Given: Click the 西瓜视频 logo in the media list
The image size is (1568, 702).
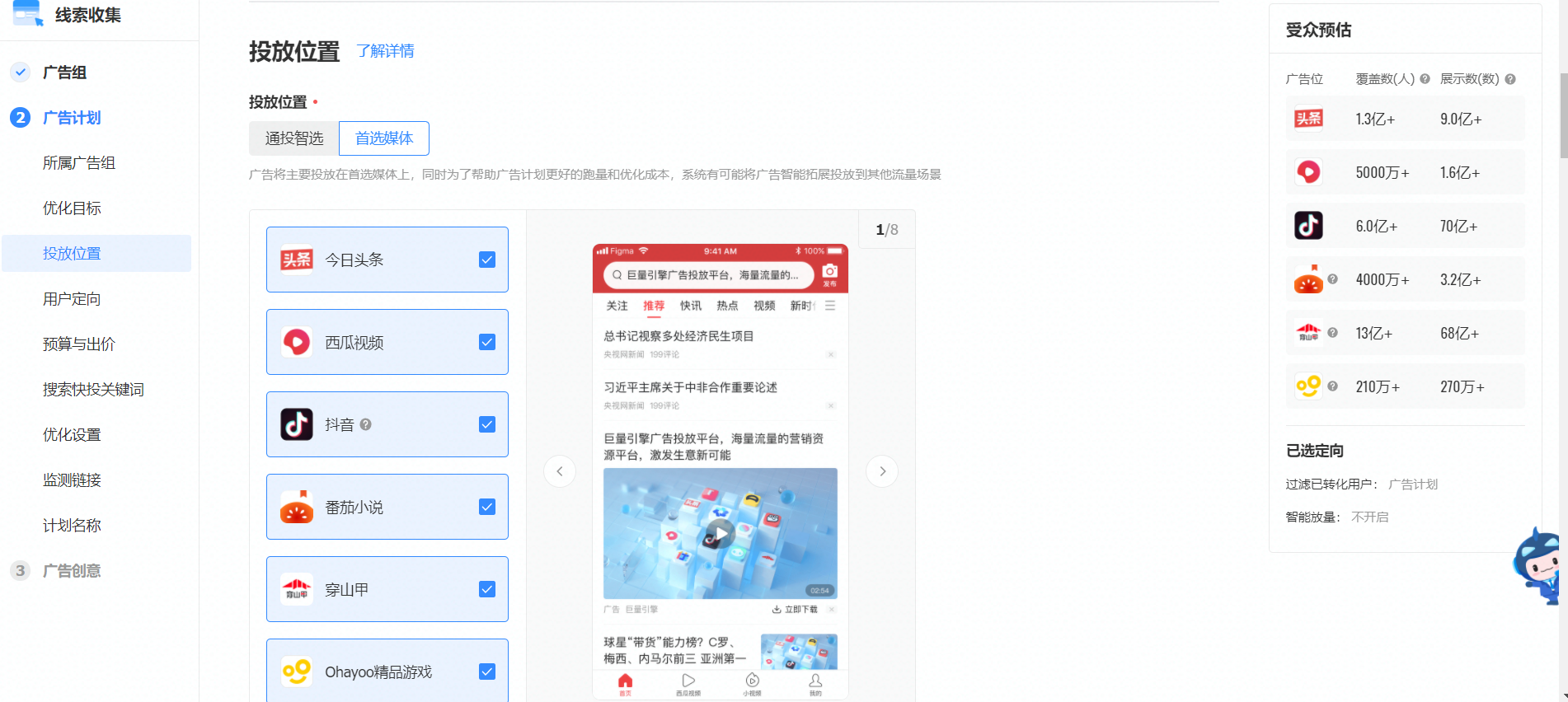Looking at the screenshot, I should click(297, 342).
